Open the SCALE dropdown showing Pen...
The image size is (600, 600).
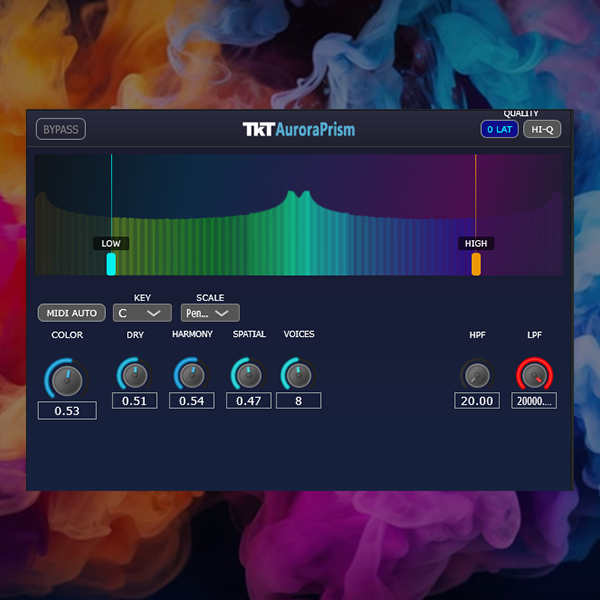(x=210, y=313)
